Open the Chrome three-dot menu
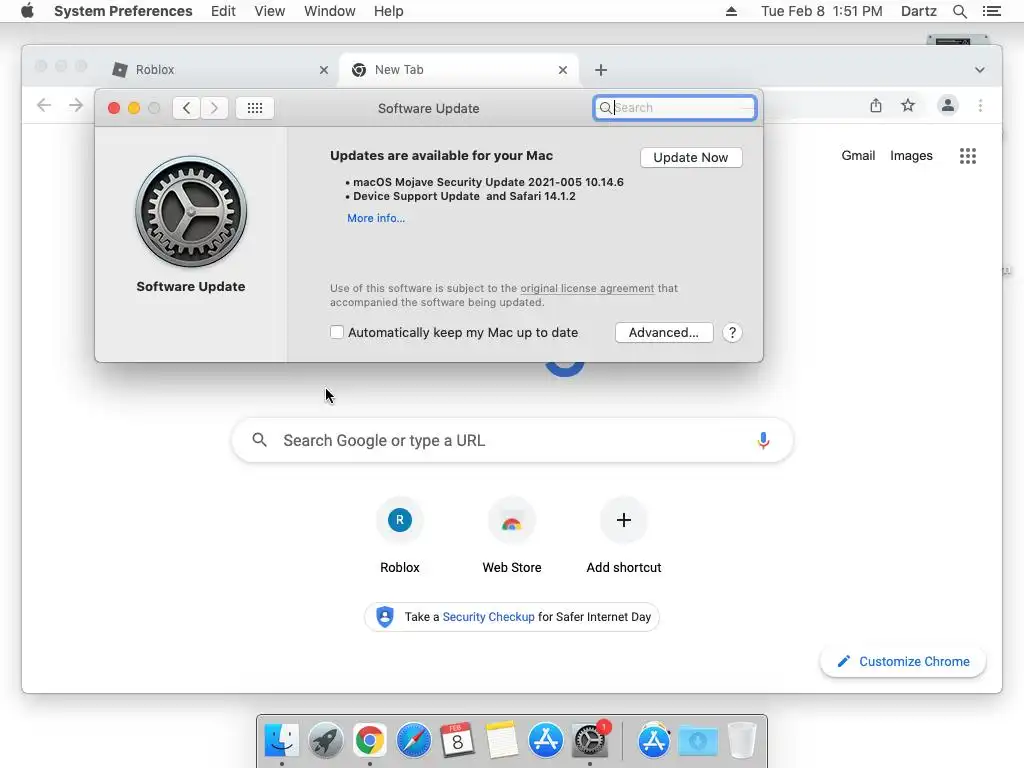Image resolution: width=1024 pixels, height=768 pixels. click(x=980, y=105)
